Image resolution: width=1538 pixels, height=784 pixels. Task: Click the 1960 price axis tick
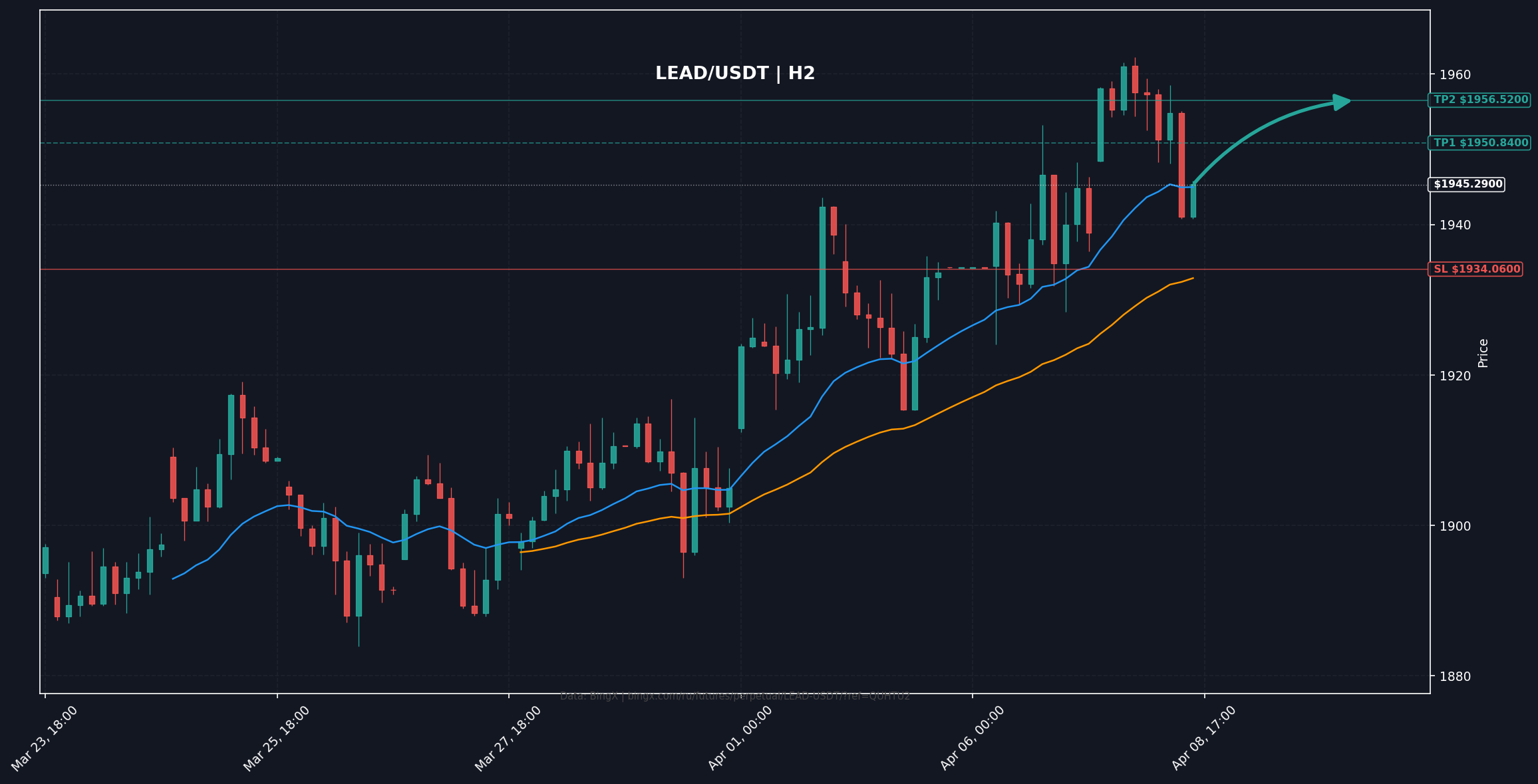[1455, 74]
